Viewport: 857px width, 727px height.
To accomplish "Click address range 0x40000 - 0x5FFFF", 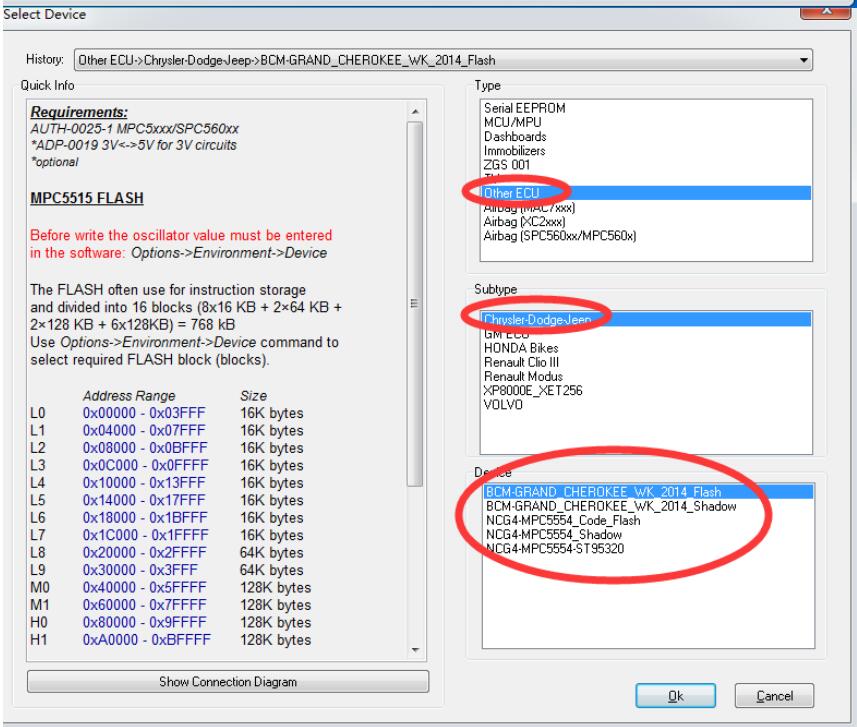I will pyautogui.click(x=145, y=588).
